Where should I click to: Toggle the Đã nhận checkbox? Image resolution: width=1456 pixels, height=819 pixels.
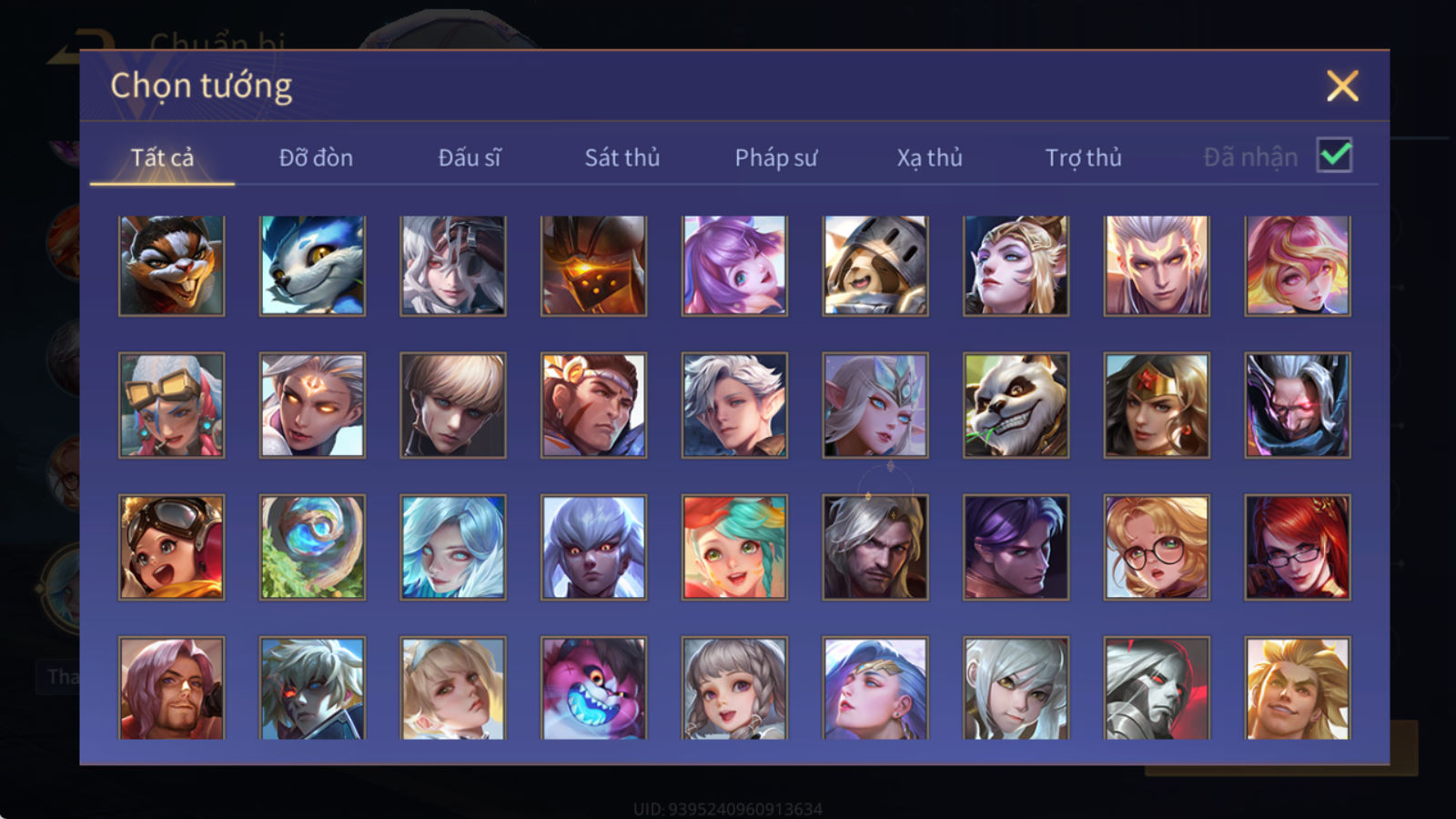pos(1334,155)
